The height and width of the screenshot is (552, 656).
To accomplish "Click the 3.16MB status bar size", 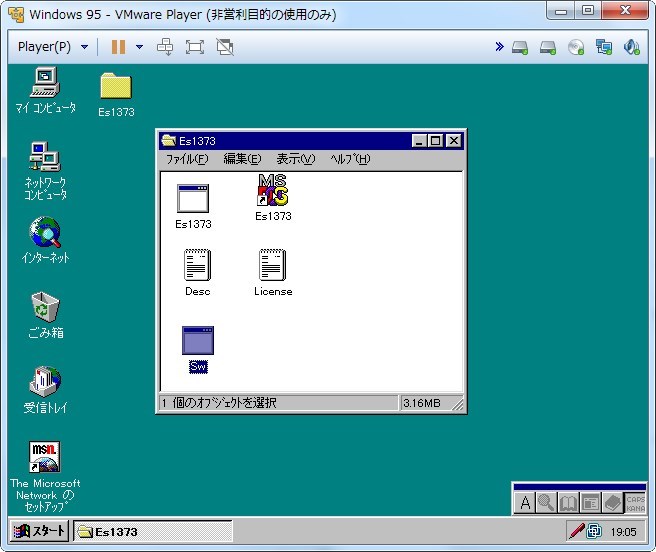I will (x=422, y=403).
